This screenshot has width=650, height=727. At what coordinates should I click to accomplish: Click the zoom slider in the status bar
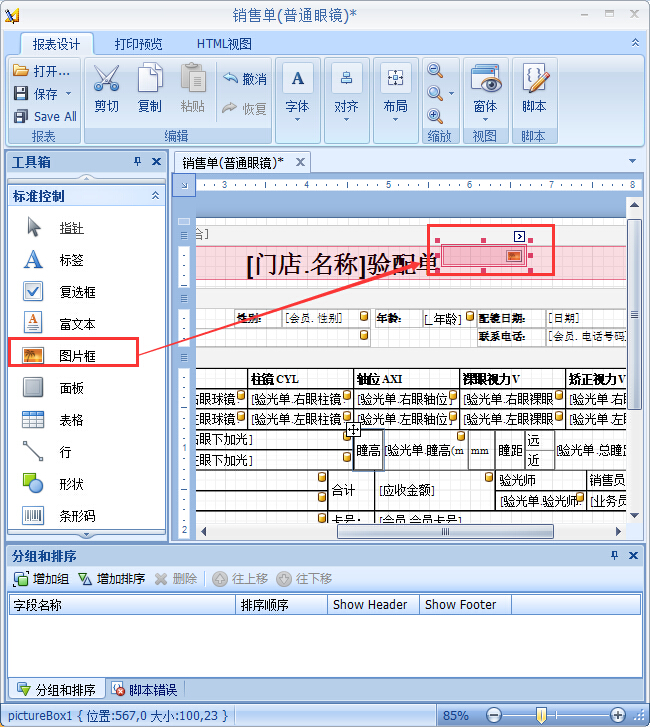tap(541, 715)
